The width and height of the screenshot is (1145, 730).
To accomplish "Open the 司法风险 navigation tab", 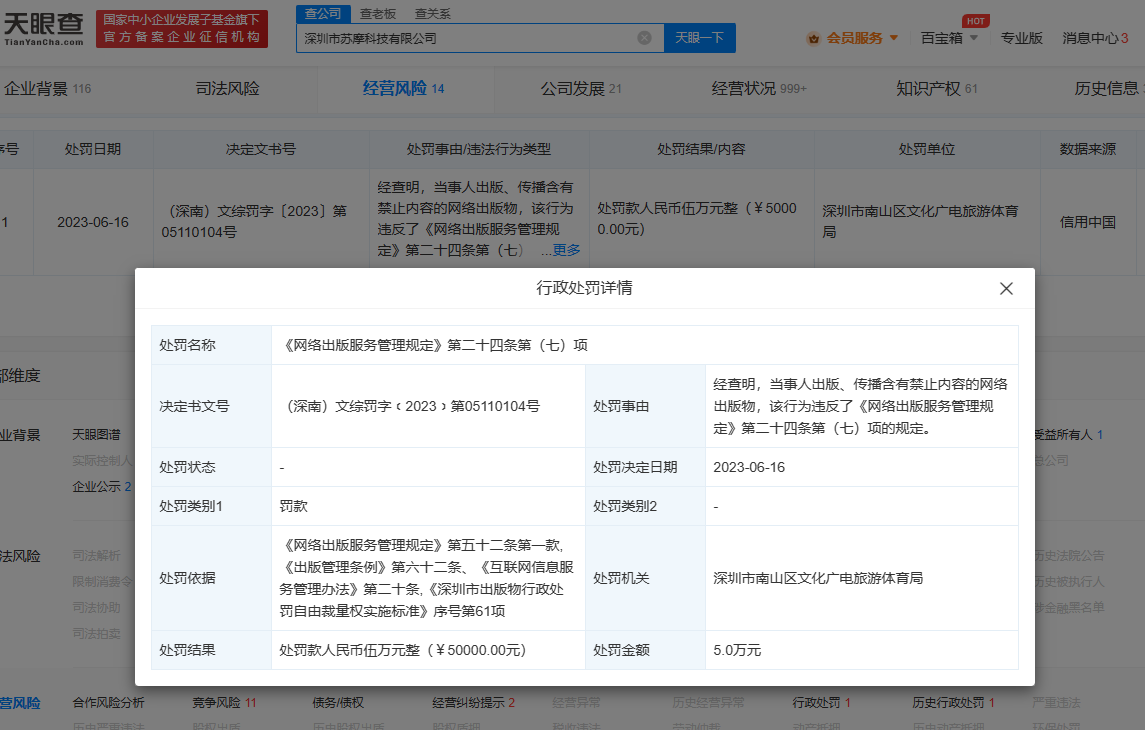I will 227,88.
